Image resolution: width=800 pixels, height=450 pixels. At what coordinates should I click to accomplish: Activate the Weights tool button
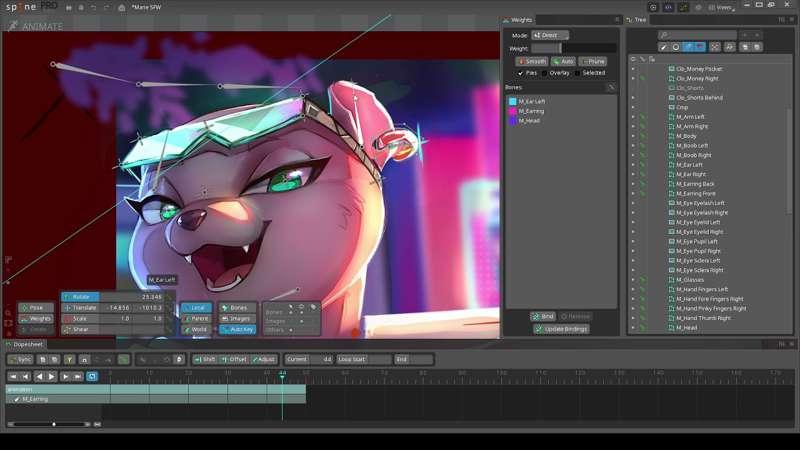[36, 318]
